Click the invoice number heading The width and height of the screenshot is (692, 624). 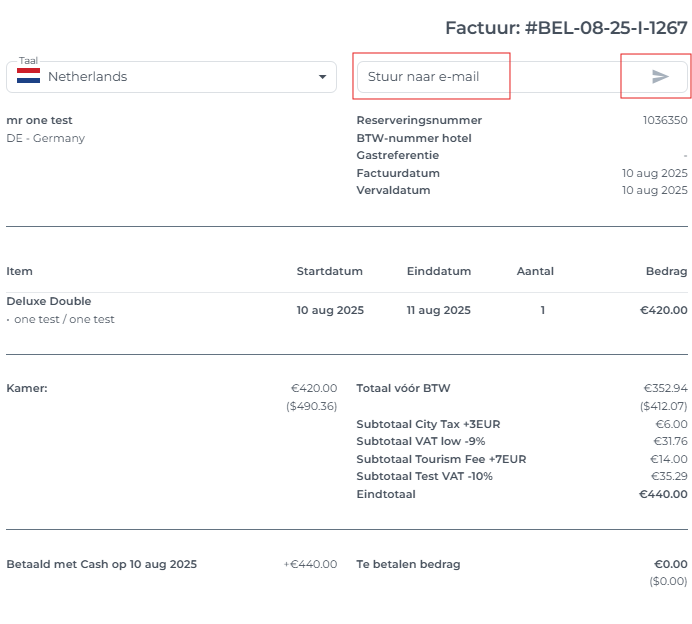(x=566, y=28)
